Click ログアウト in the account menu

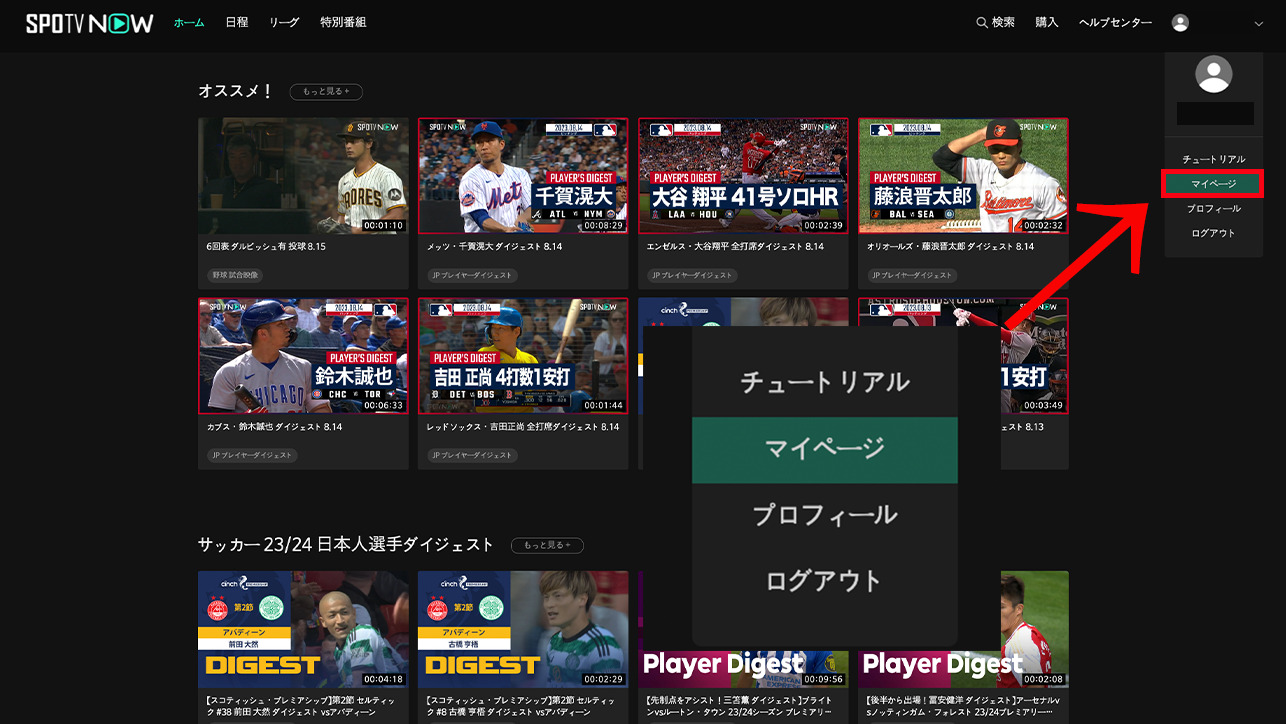coord(1213,232)
